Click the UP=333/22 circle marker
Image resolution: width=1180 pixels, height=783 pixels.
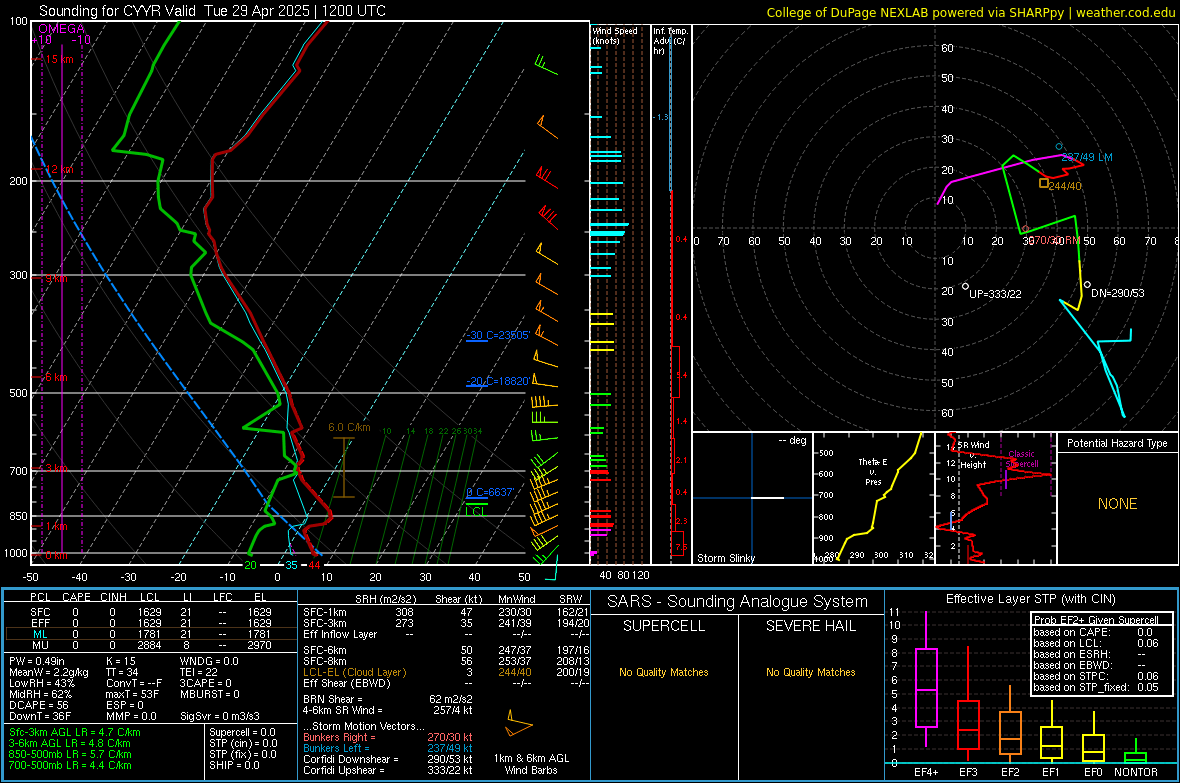tap(966, 287)
